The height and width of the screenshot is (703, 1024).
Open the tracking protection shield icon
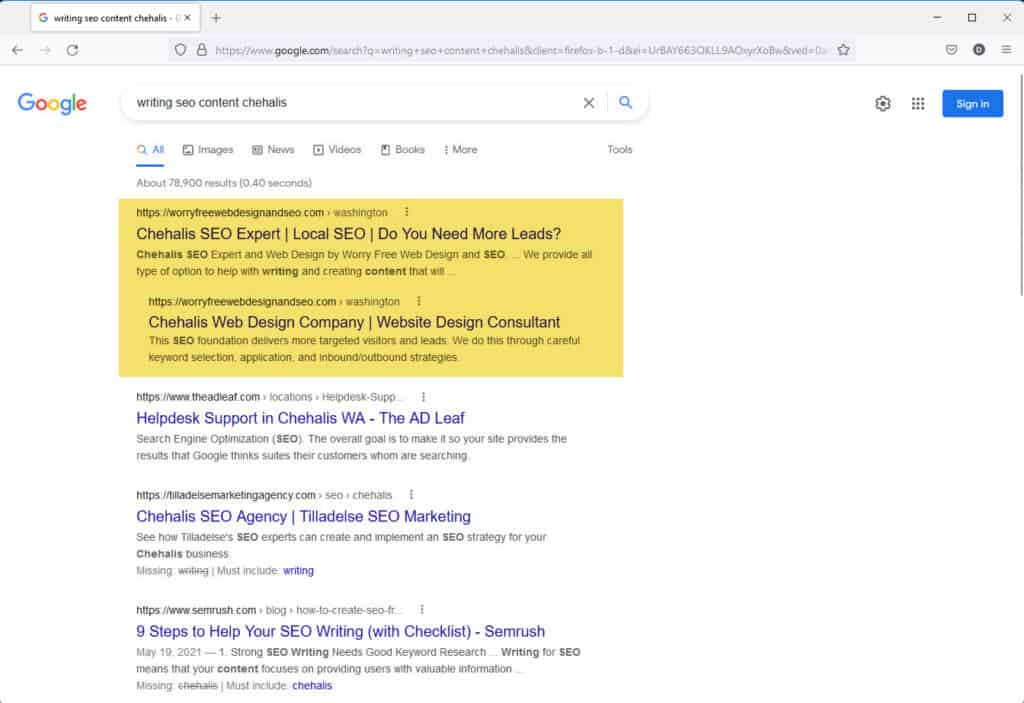pos(180,50)
